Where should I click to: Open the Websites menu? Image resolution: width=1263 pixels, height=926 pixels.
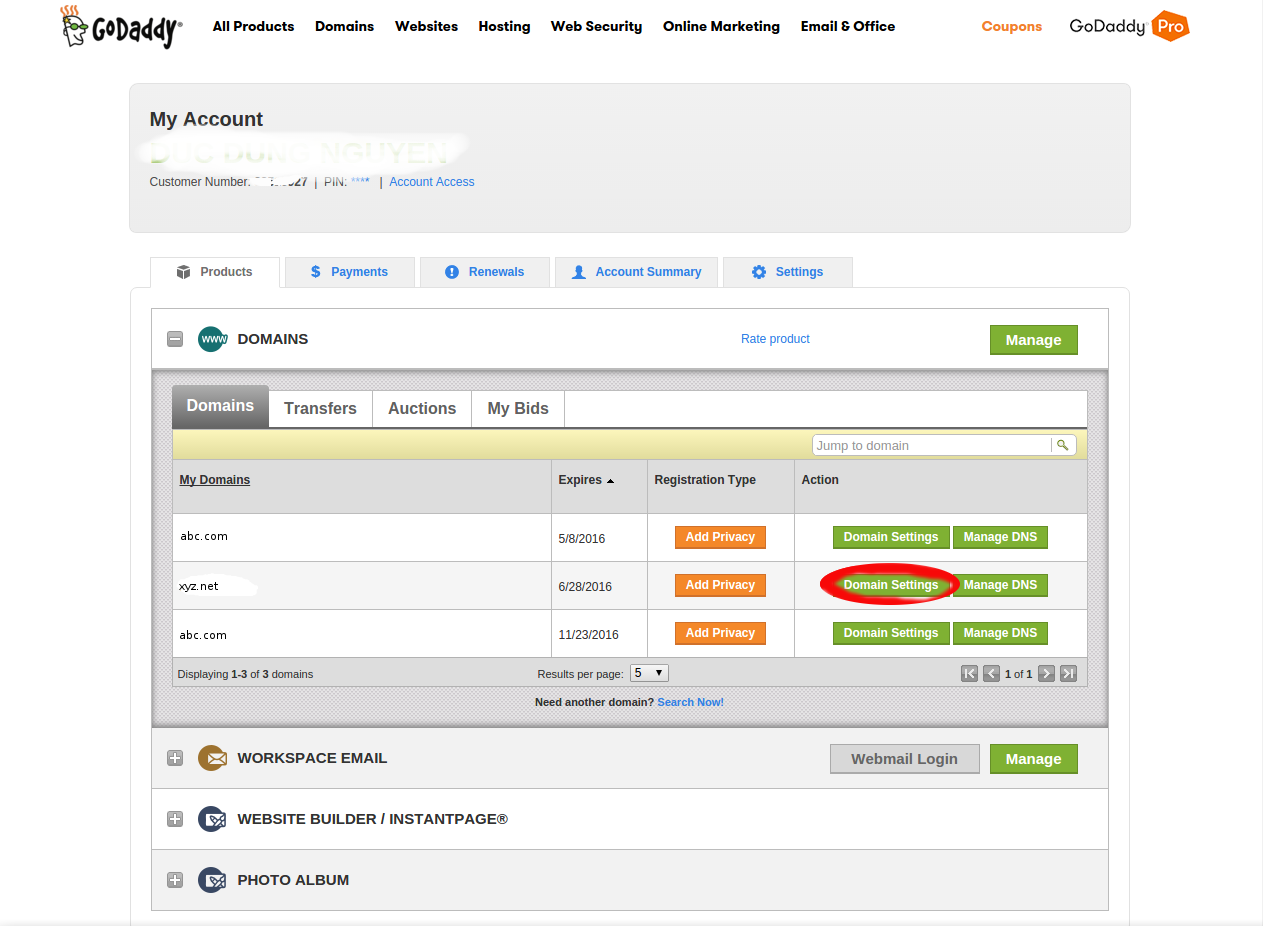click(x=426, y=26)
